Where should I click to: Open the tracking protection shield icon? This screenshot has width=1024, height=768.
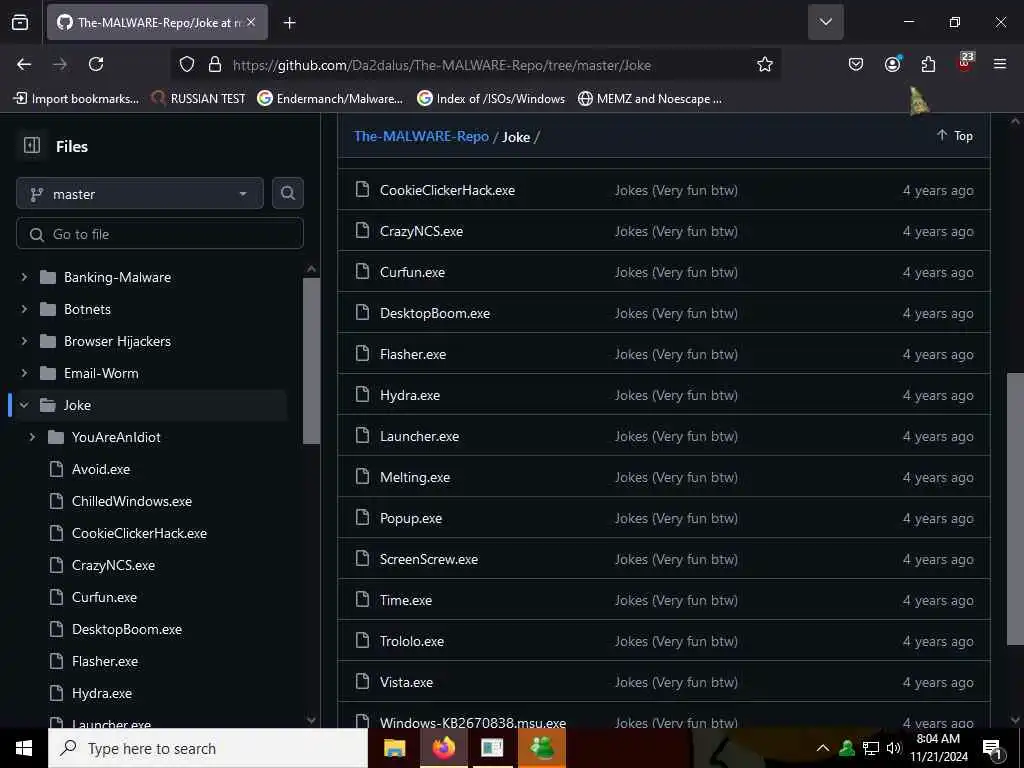pyautogui.click(x=187, y=64)
